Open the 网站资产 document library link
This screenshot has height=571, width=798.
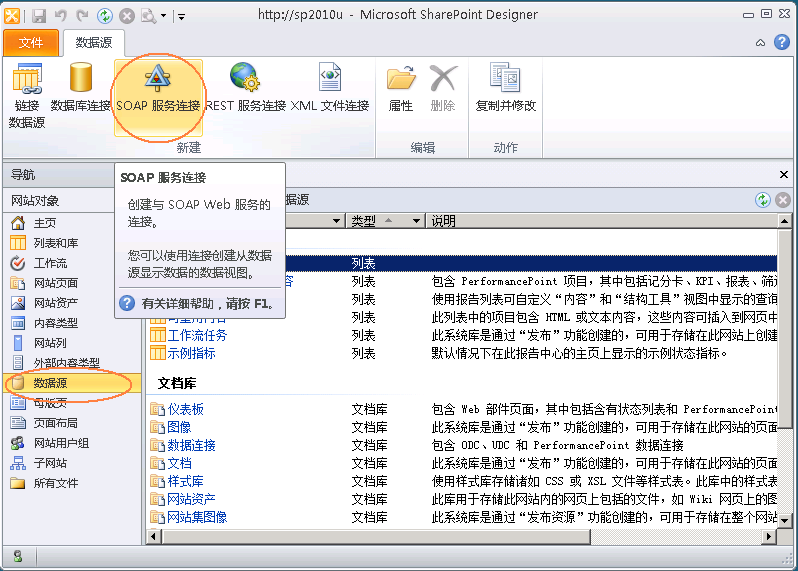[191, 499]
